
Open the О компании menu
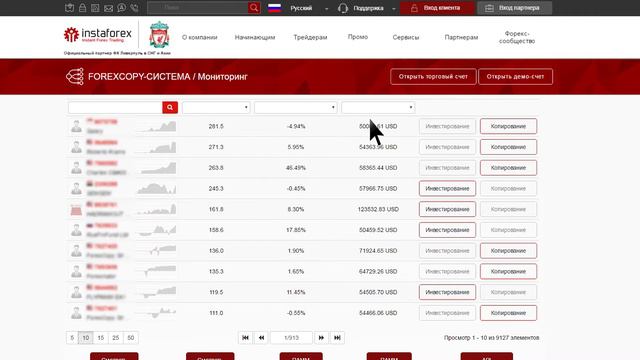tap(200, 37)
